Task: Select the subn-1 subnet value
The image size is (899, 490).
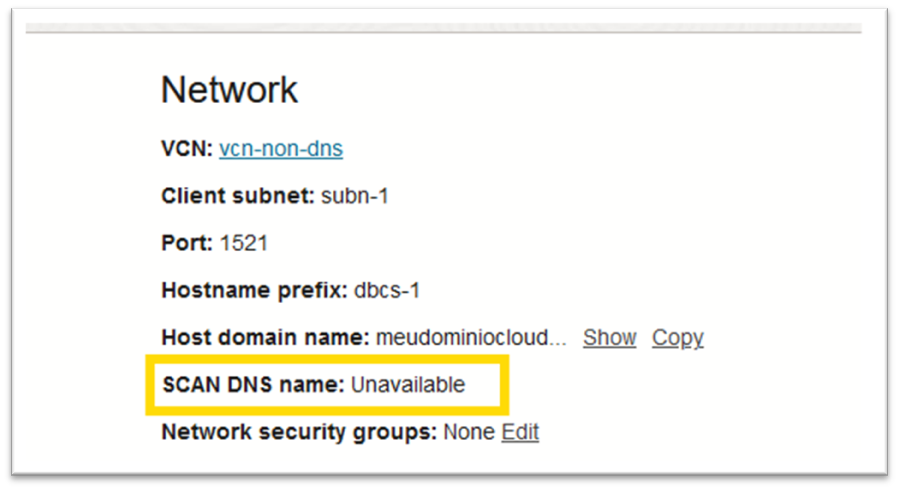Action: click(x=355, y=196)
